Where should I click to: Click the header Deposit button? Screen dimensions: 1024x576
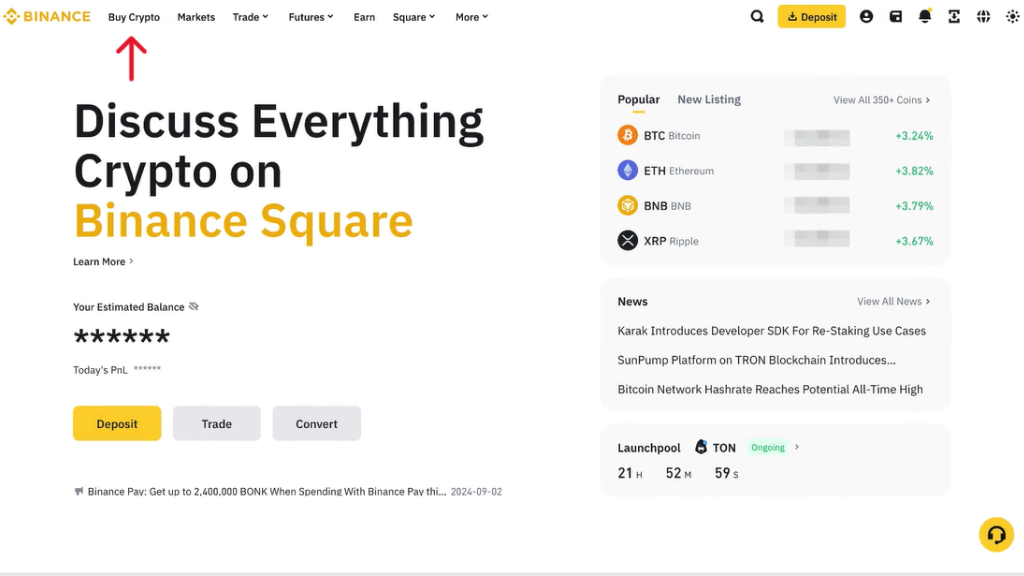(811, 16)
